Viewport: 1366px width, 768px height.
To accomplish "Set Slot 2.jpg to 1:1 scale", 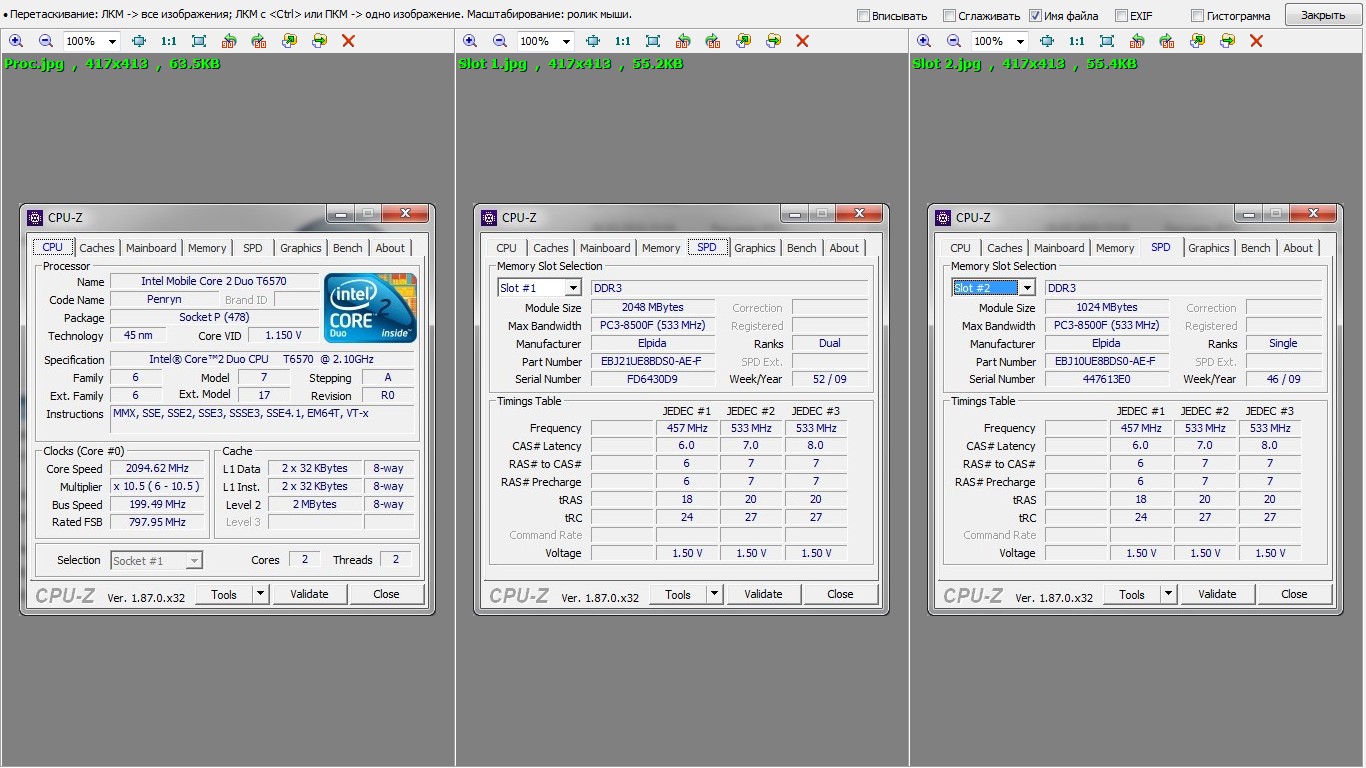I will (1077, 41).
